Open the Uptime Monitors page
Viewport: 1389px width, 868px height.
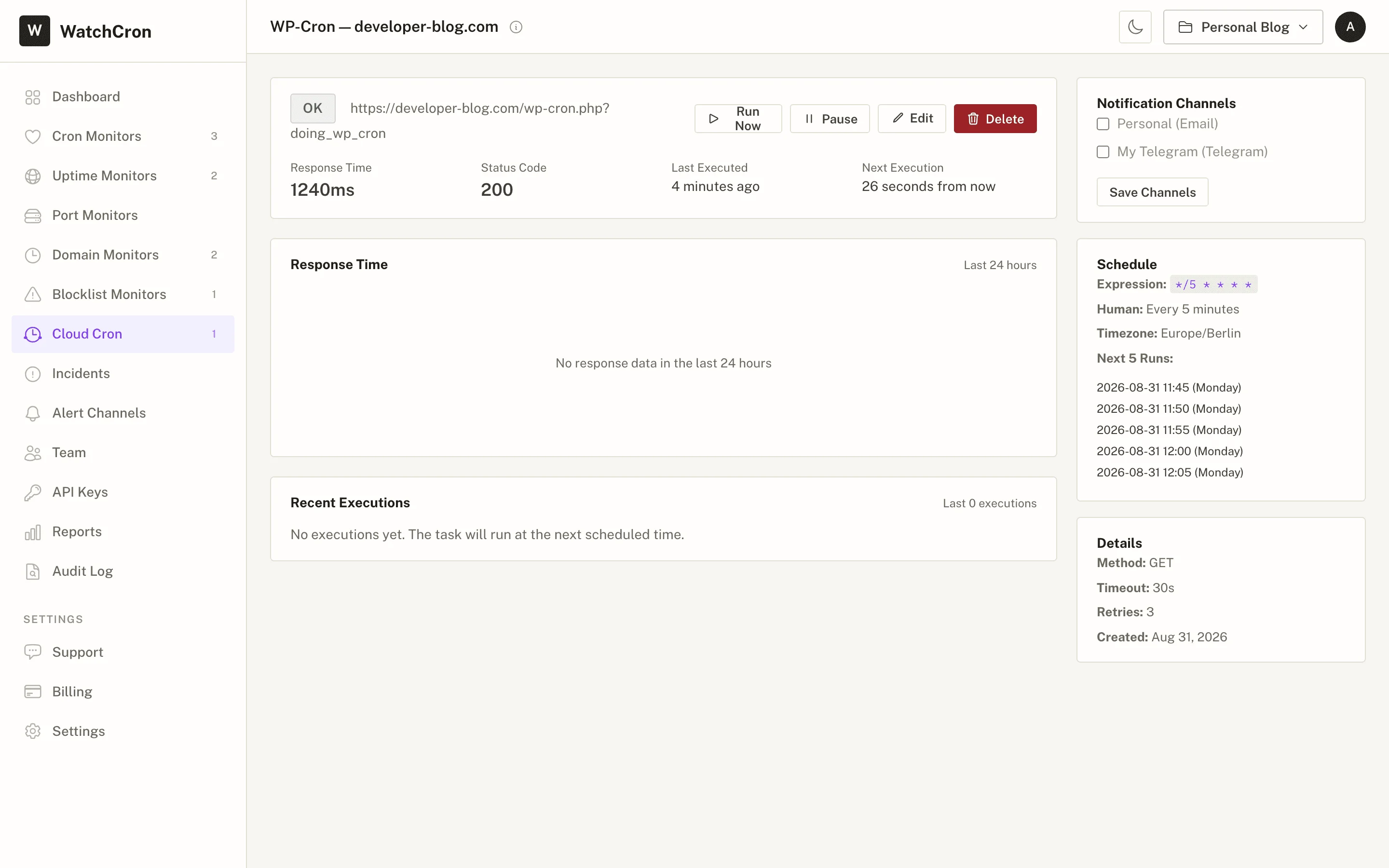(123, 176)
